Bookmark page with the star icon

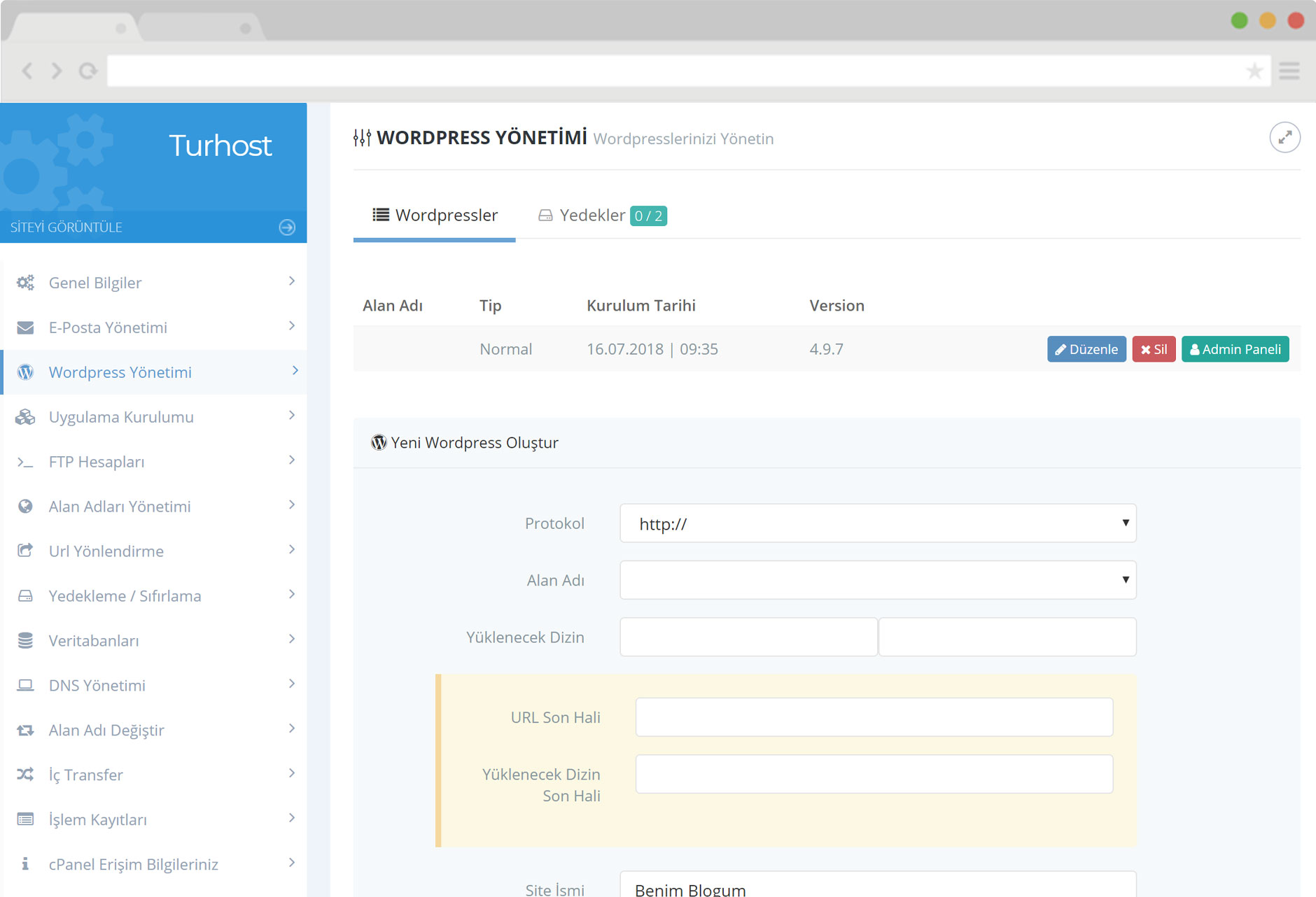[x=1254, y=71]
